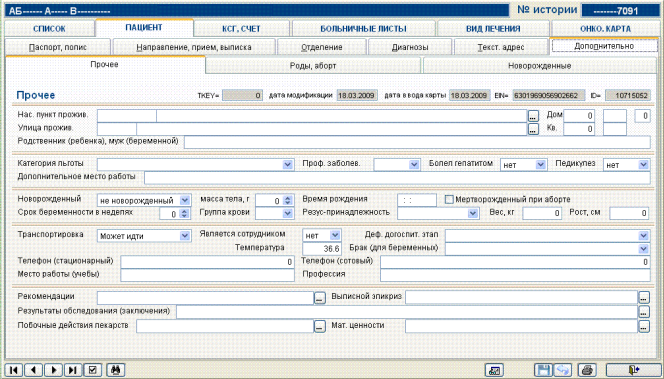Expand the Брак (для беременных) dropdown
This screenshot has width=664, height=379.
[x=644, y=249]
